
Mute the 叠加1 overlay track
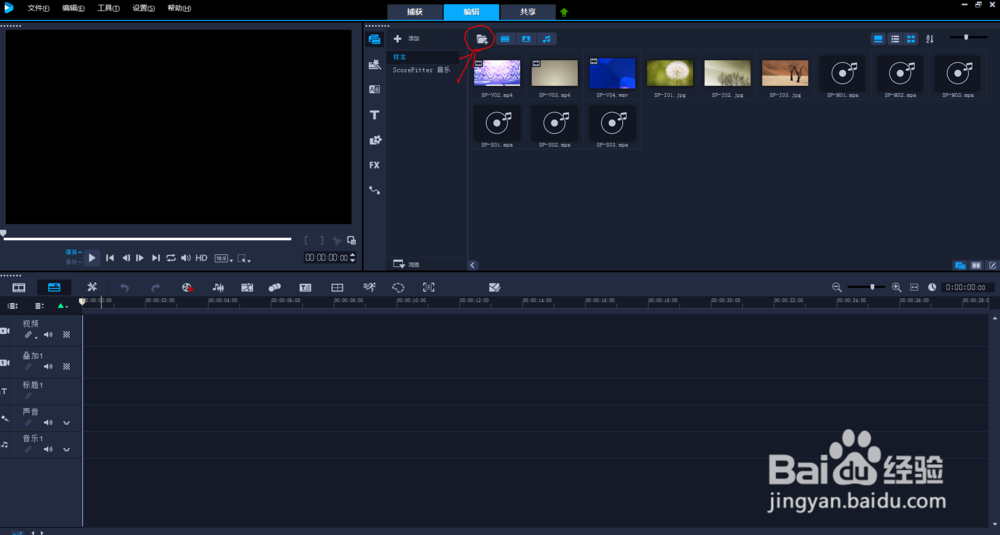pos(48,367)
